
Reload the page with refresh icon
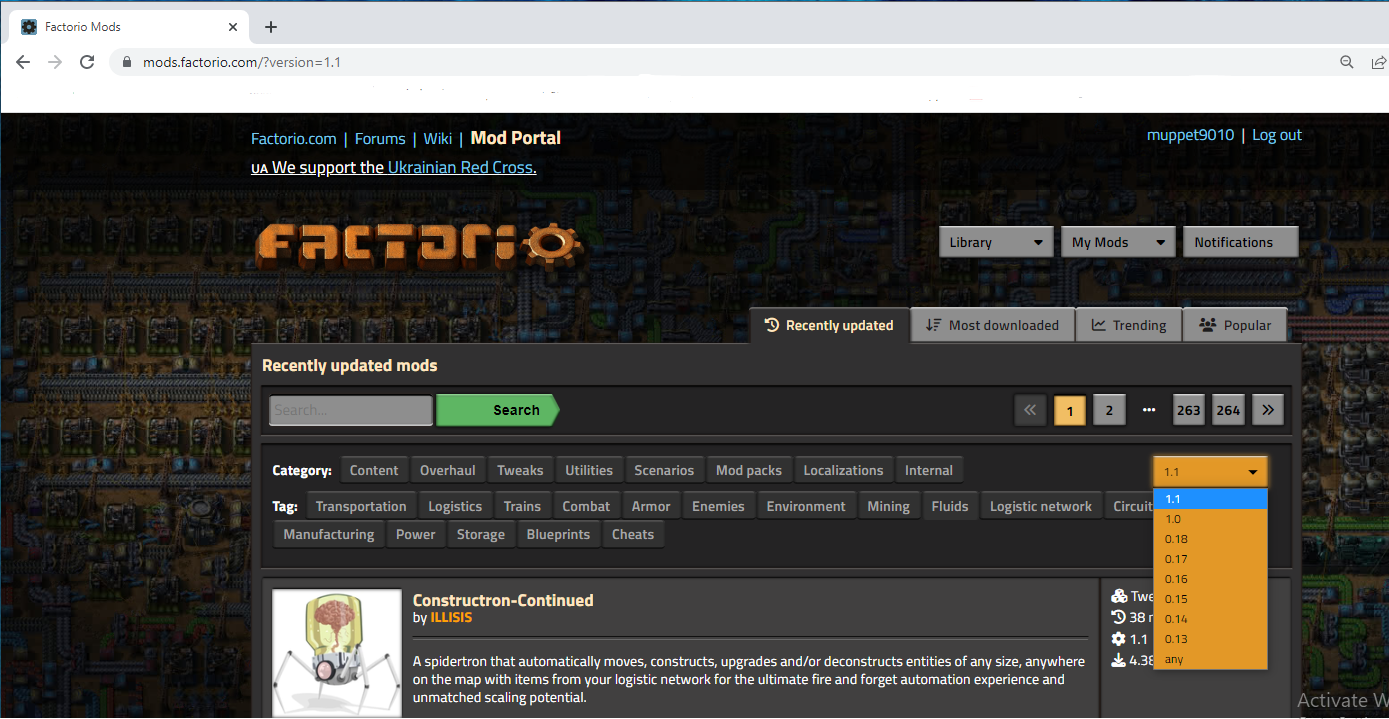(x=87, y=62)
